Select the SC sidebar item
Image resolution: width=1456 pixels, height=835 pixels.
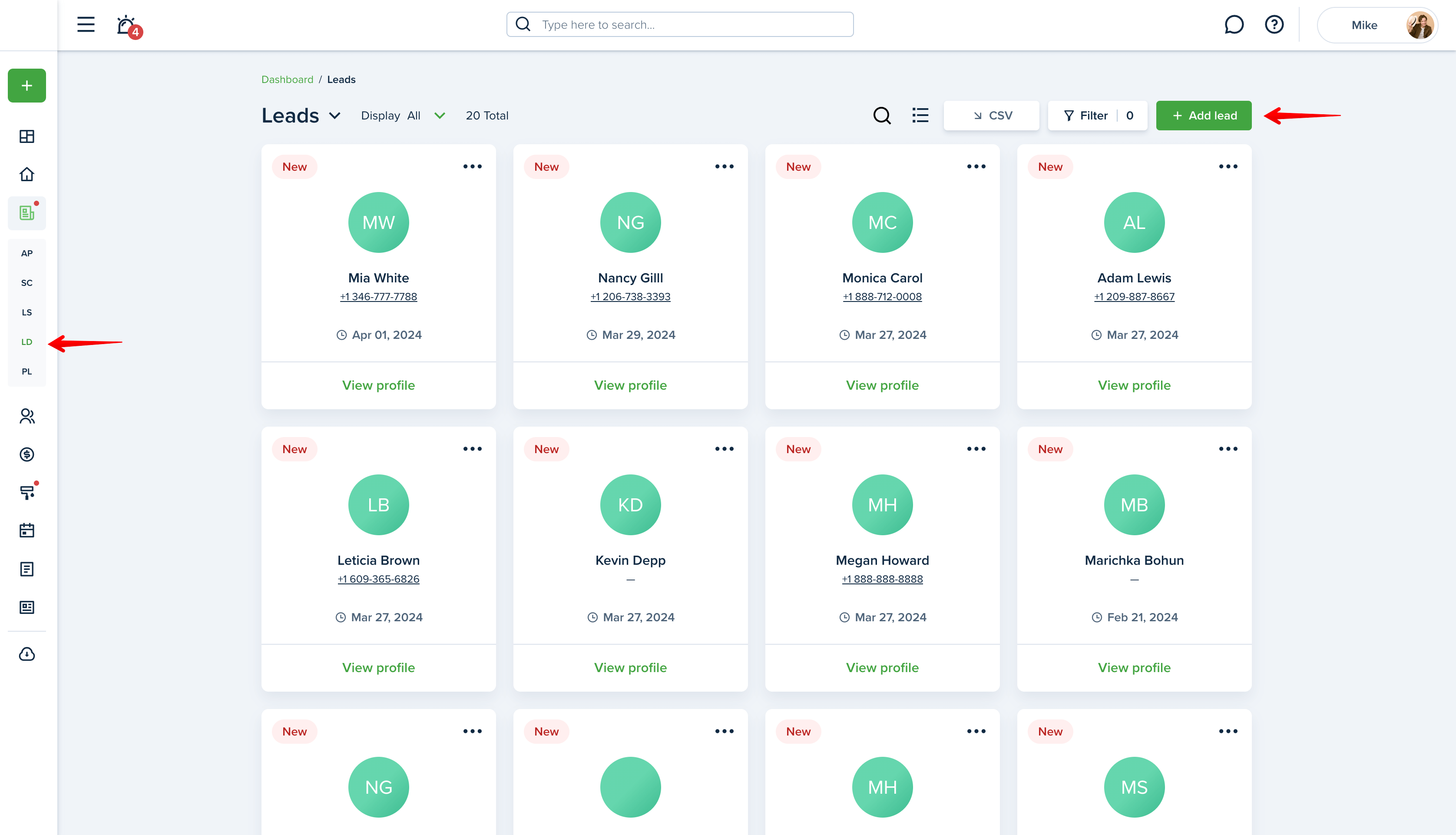[27, 283]
